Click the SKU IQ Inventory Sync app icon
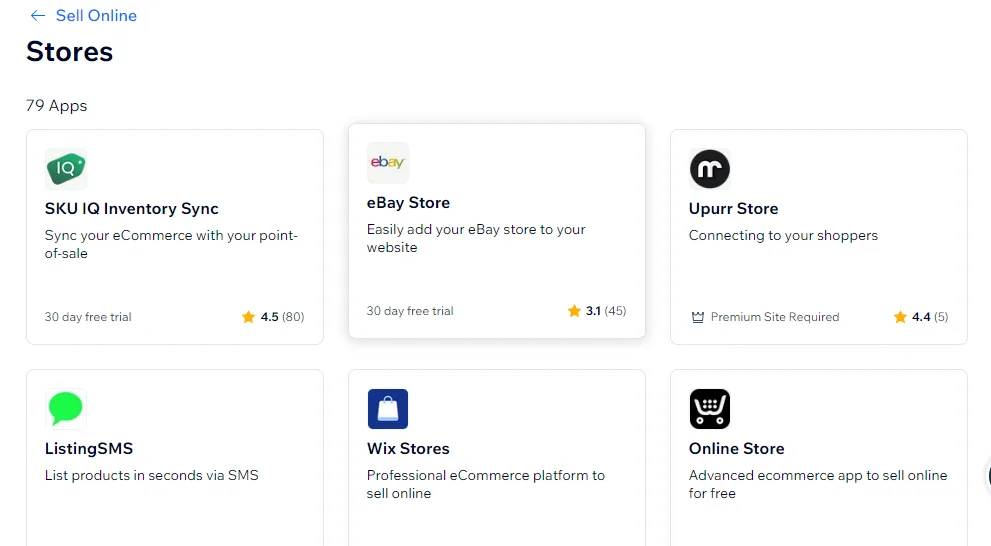This screenshot has height=546, width=991. click(x=66, y=169)
